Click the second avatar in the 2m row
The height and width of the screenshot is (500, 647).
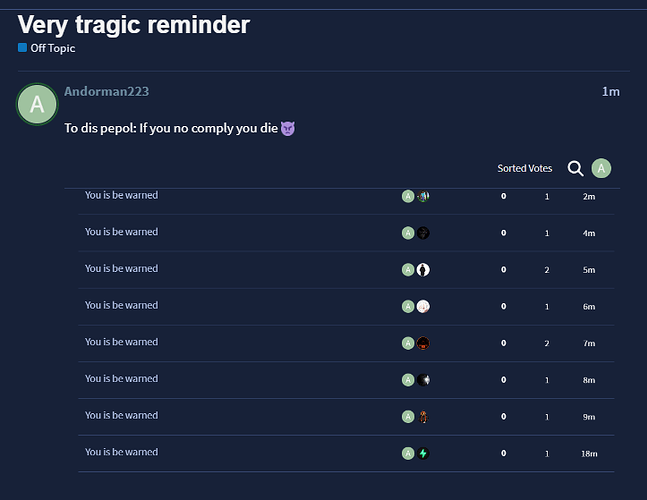point(423,196)
